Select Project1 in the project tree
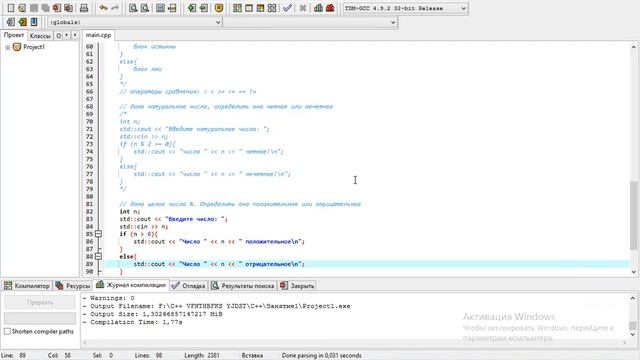 [x=34, y=47]
